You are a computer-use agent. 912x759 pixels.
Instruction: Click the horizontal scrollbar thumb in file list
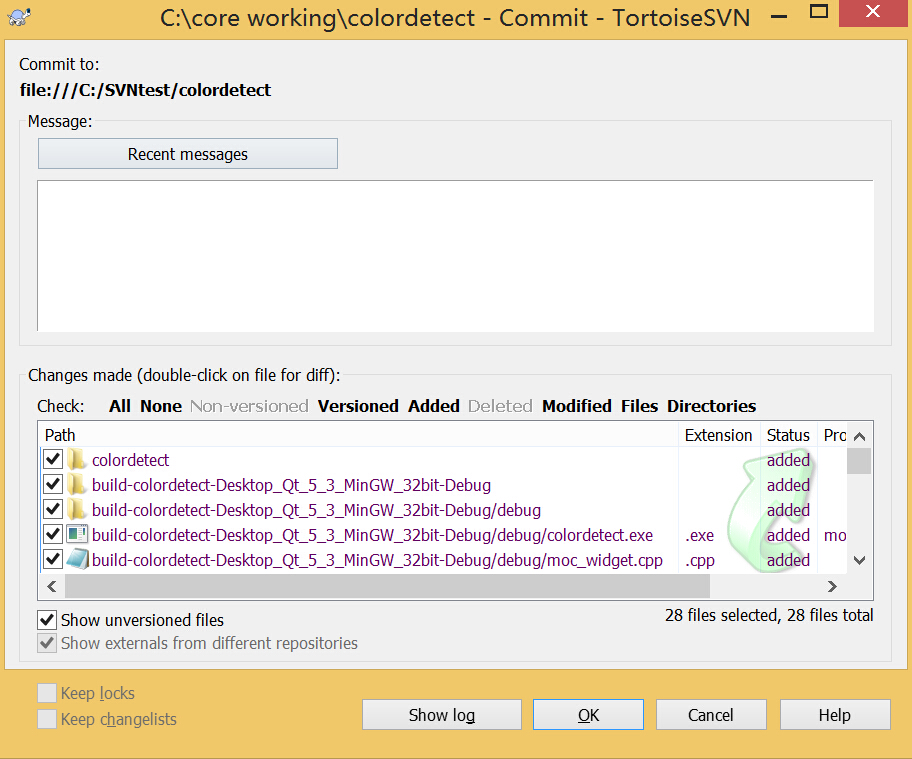coord(387,586)
